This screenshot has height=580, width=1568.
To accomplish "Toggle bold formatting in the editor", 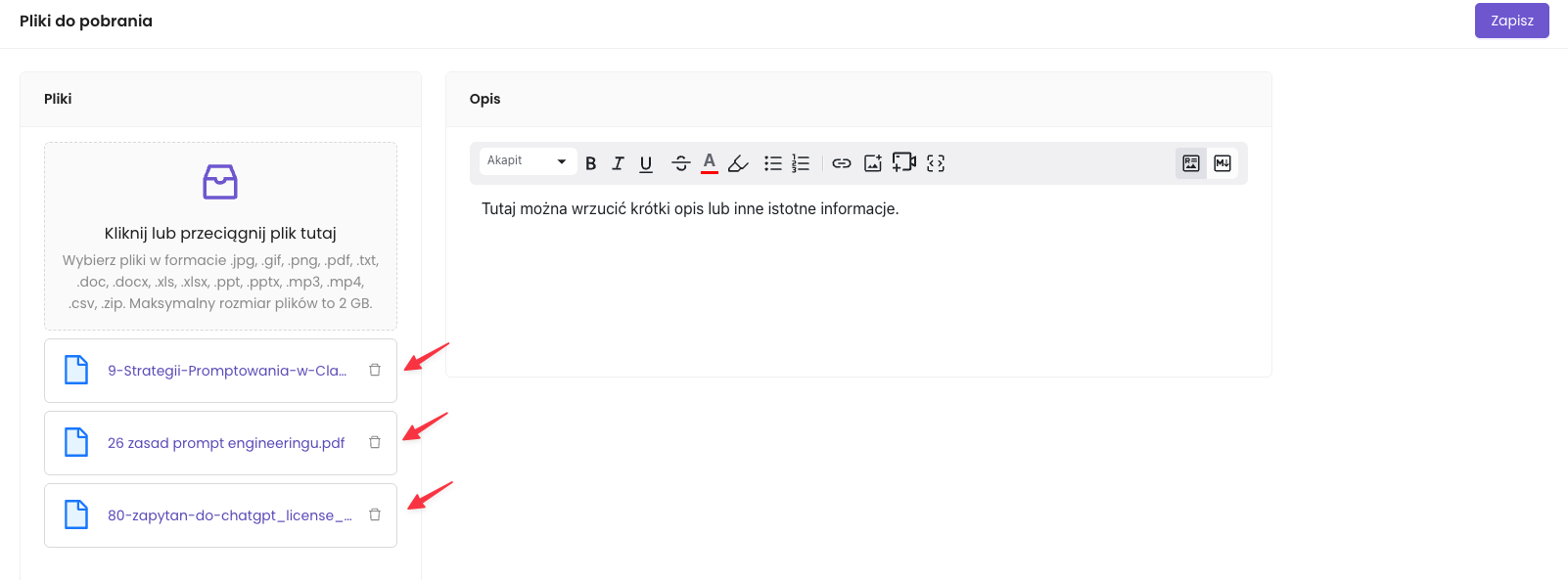I will click(590, 163).
